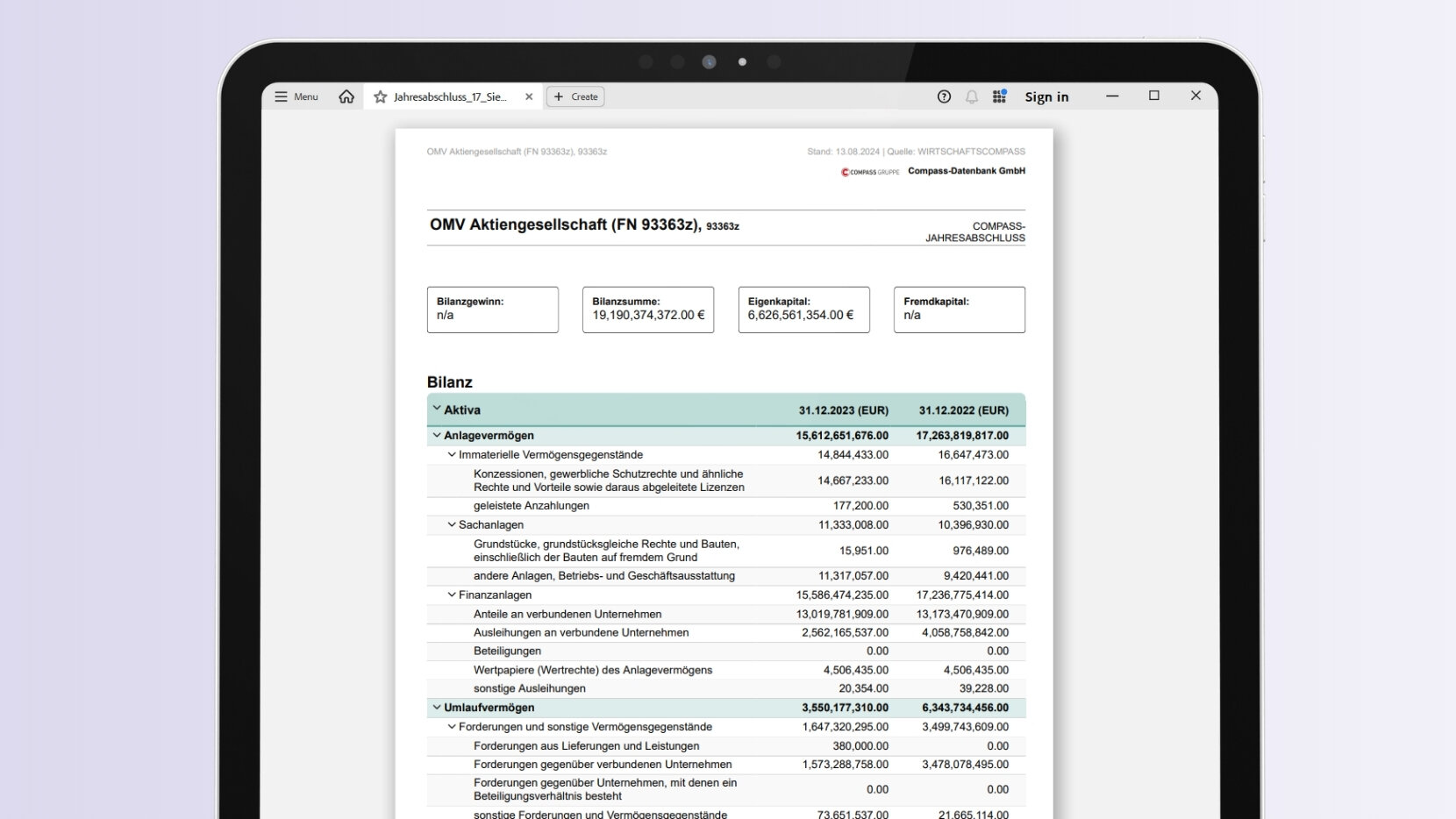The width and height of the screenshot is (1456, 819).
Task: Click the Compass Gruppe logo
Action: [x=870, y=172]
